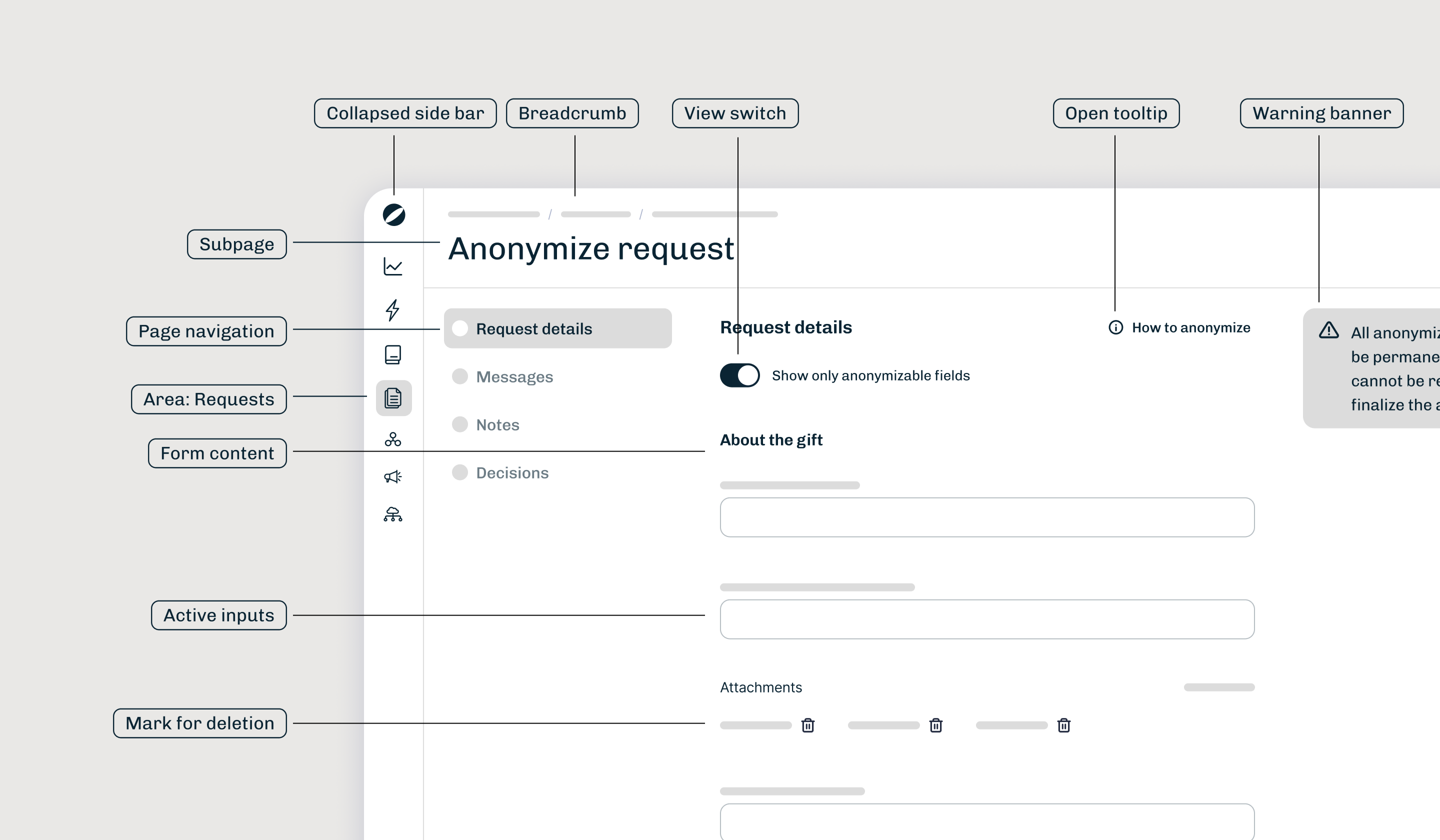
Task: Mark second attachment for deletion
Action: click(935, 725)
